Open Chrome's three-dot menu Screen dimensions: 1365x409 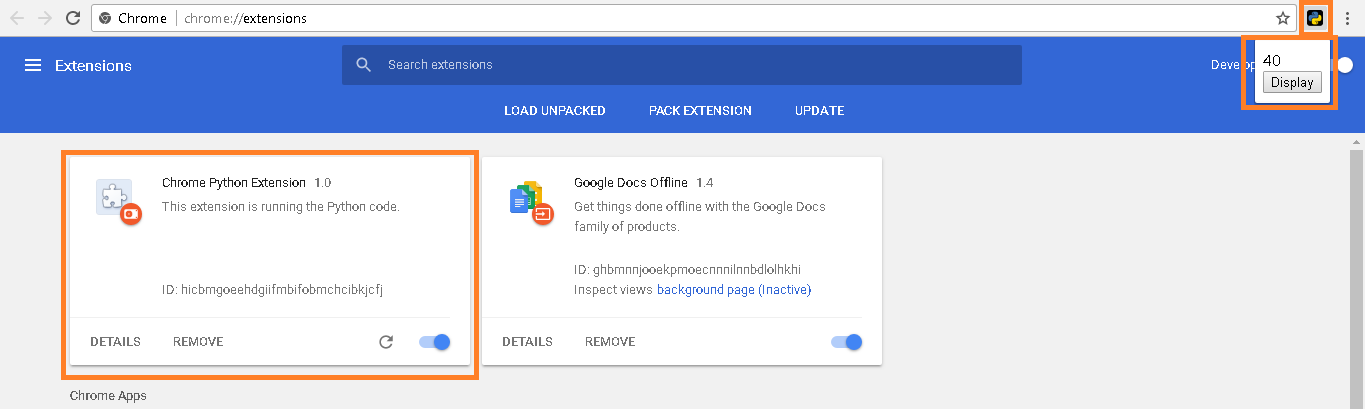point(1348,18)
